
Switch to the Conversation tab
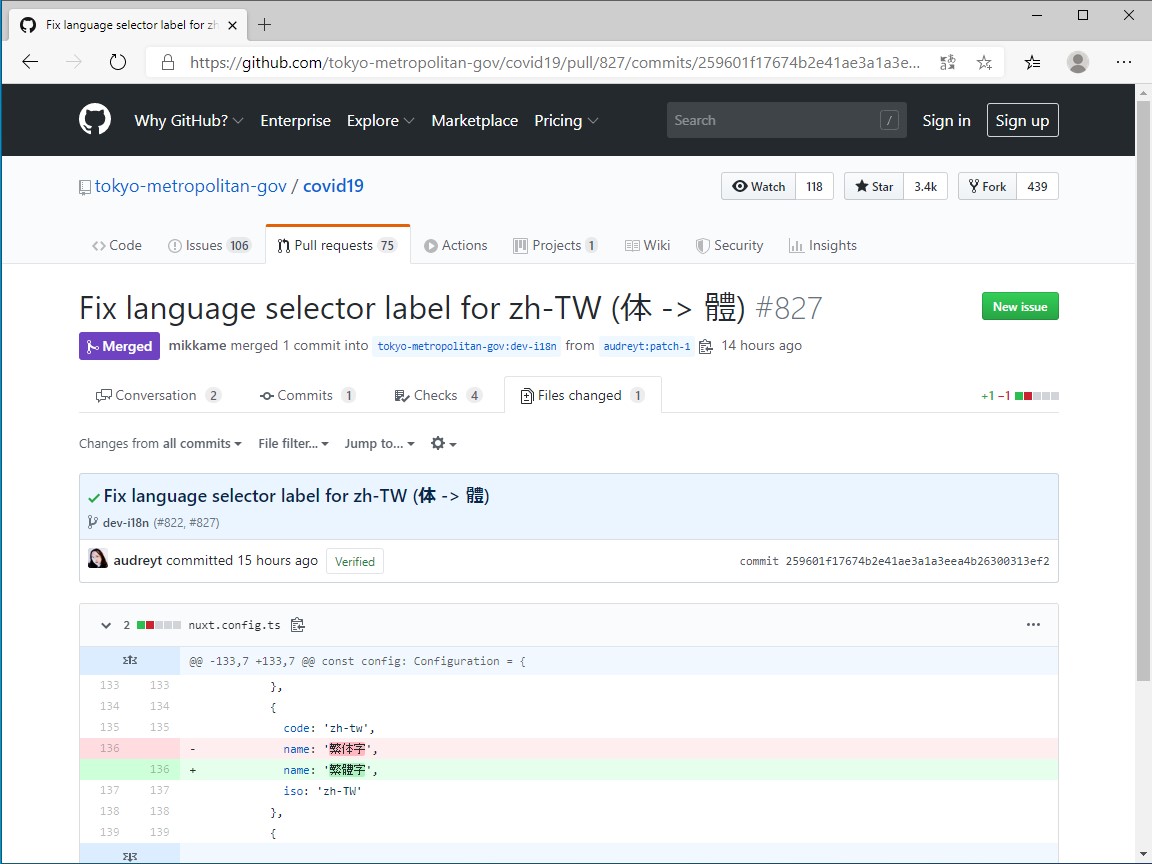pos(156,395)
